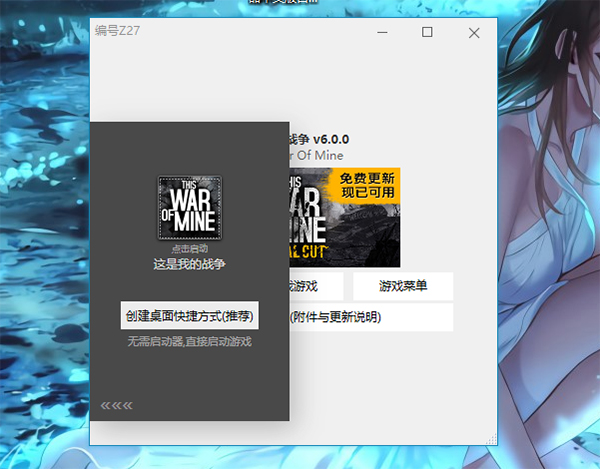The image size is (600, 469).
Task: Click the 点击启动 label under the icon
Action: (190, 249)
